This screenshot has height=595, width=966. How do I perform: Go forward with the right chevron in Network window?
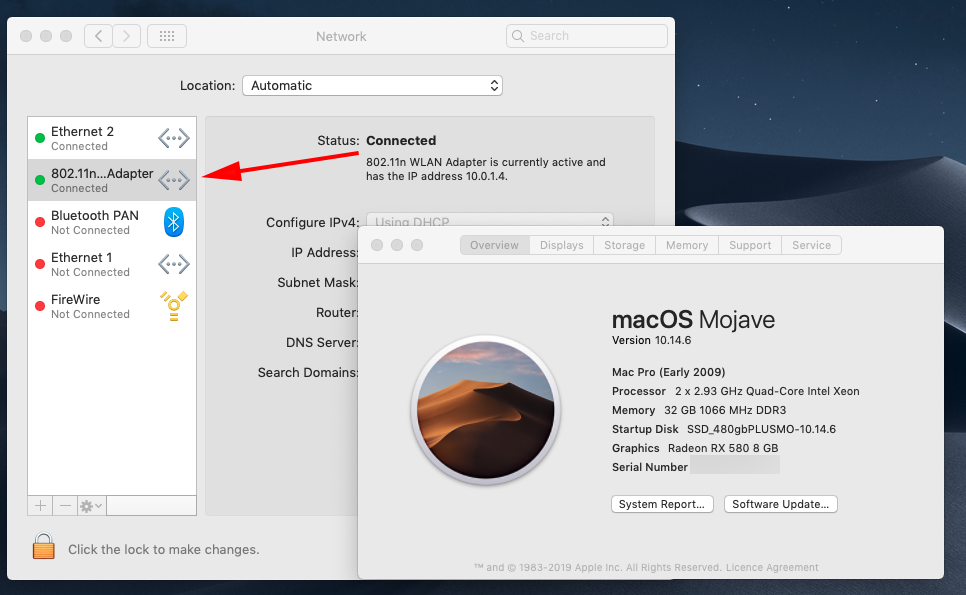click(x=126, y=36)
